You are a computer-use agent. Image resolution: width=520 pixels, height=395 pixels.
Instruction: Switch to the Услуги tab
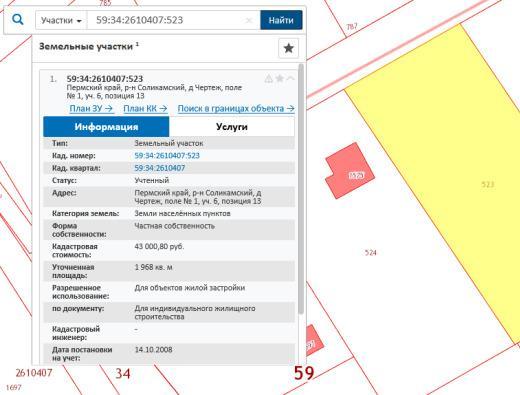coord(232,127)
